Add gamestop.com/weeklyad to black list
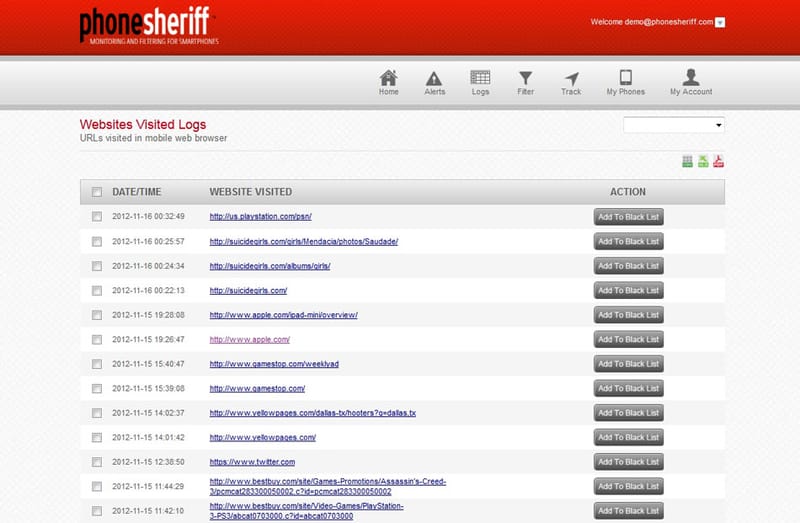The image size is (800, 523). [628, 364]
